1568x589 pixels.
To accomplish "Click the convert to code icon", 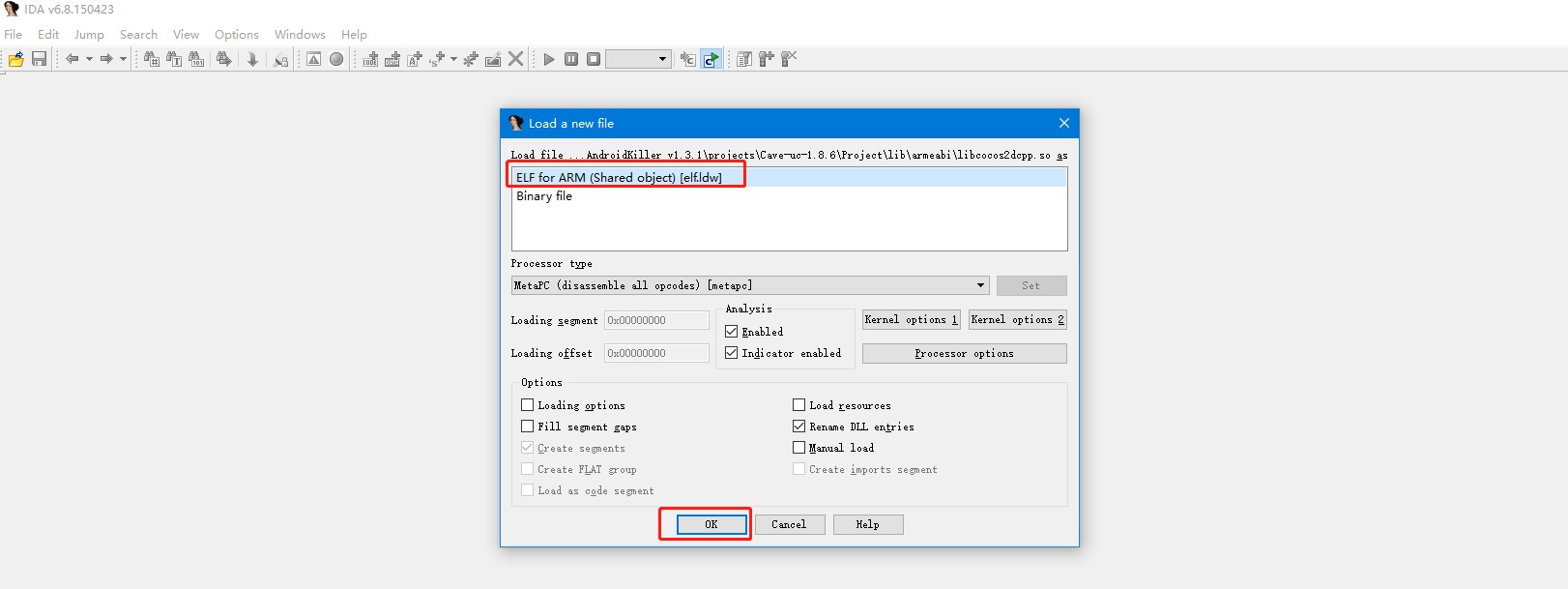I will click(370, 59).
